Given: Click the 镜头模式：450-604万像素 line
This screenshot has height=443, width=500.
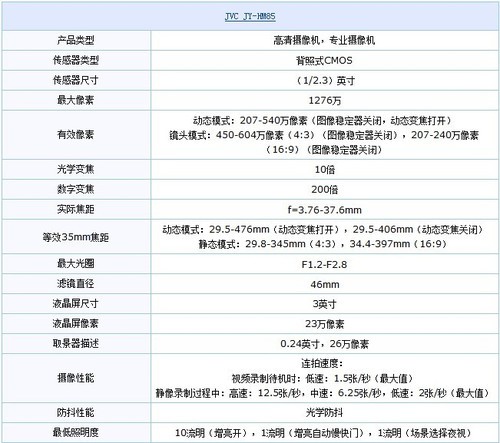Looking at the screenshot, I should (324, 135).
